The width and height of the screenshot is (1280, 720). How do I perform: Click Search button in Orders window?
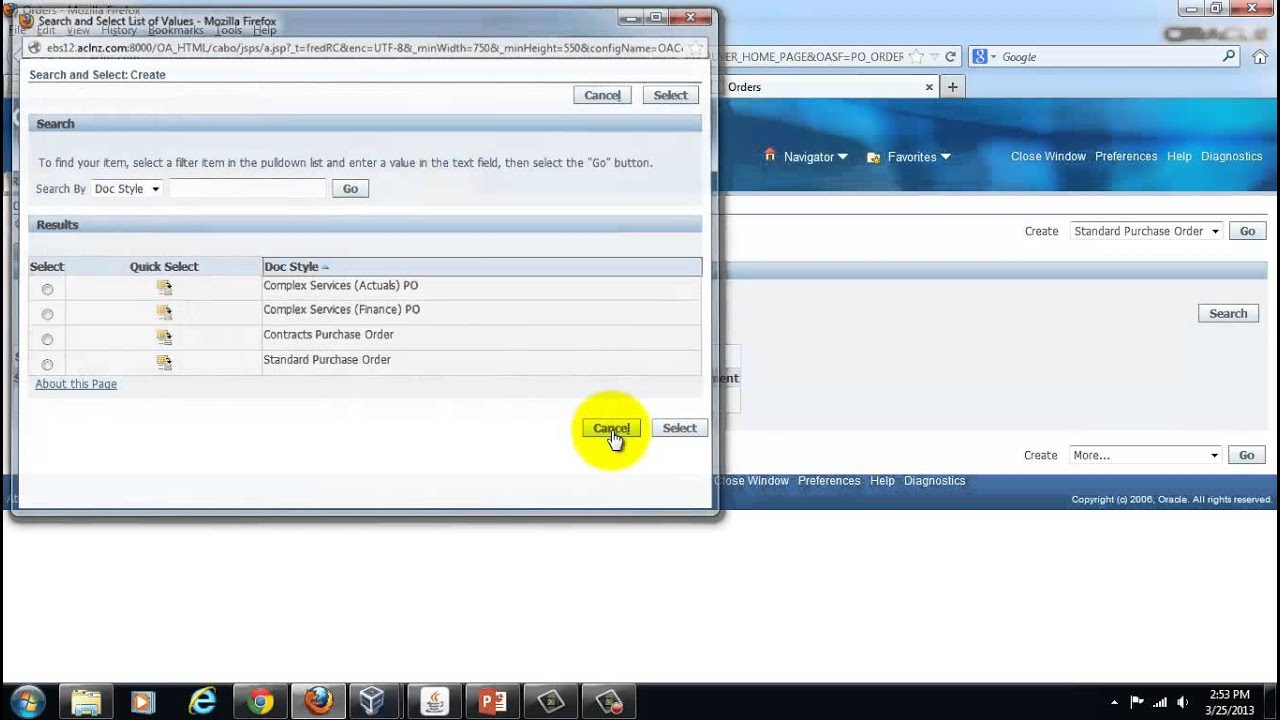point(1228,314)
